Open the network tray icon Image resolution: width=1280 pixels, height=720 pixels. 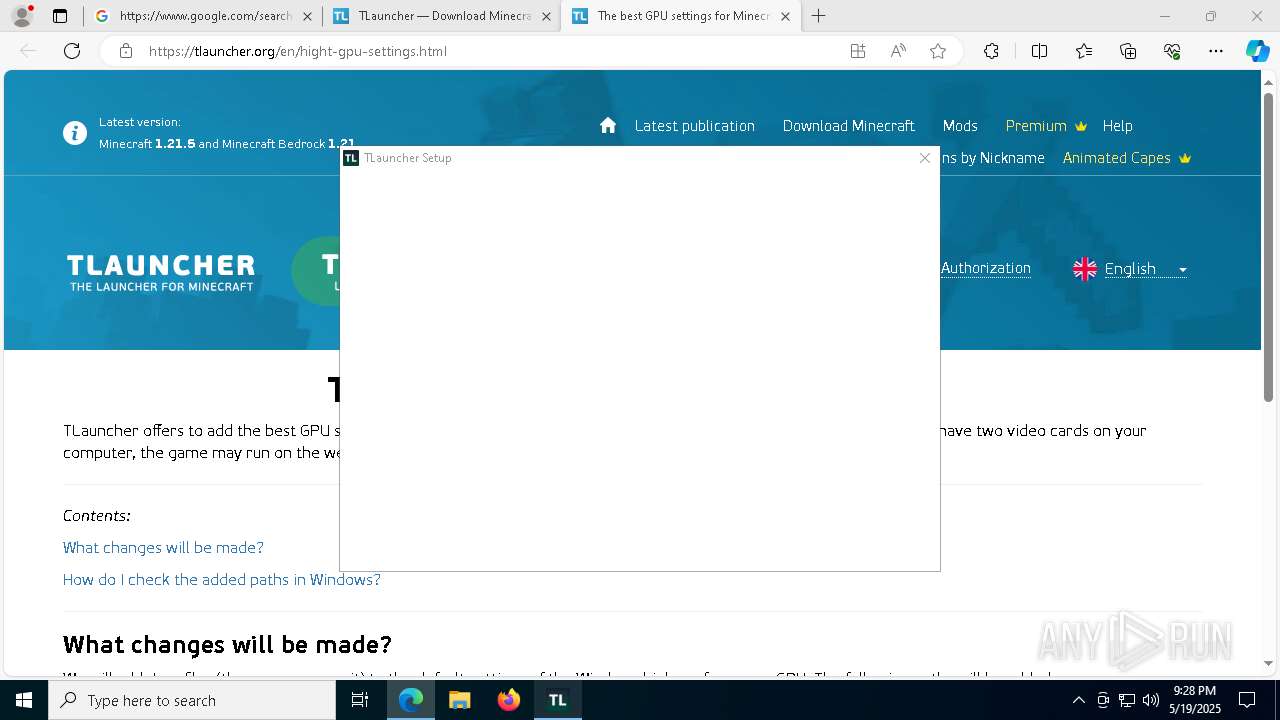tap(1127, 700)
